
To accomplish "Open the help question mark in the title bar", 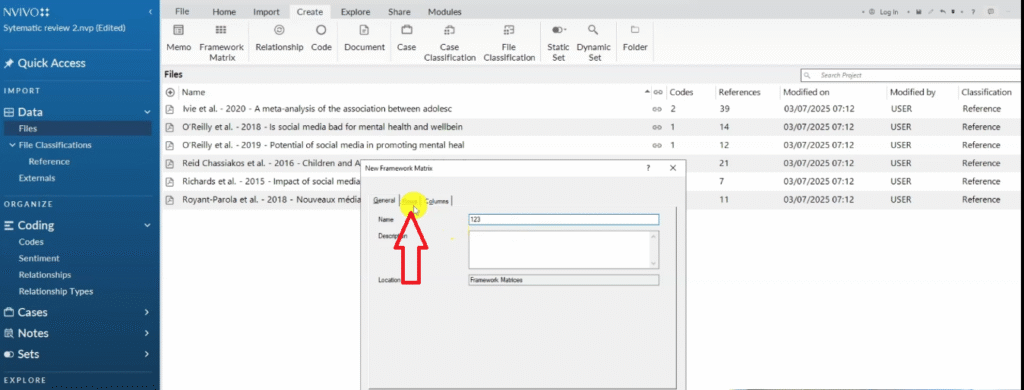I will point(973,12).
